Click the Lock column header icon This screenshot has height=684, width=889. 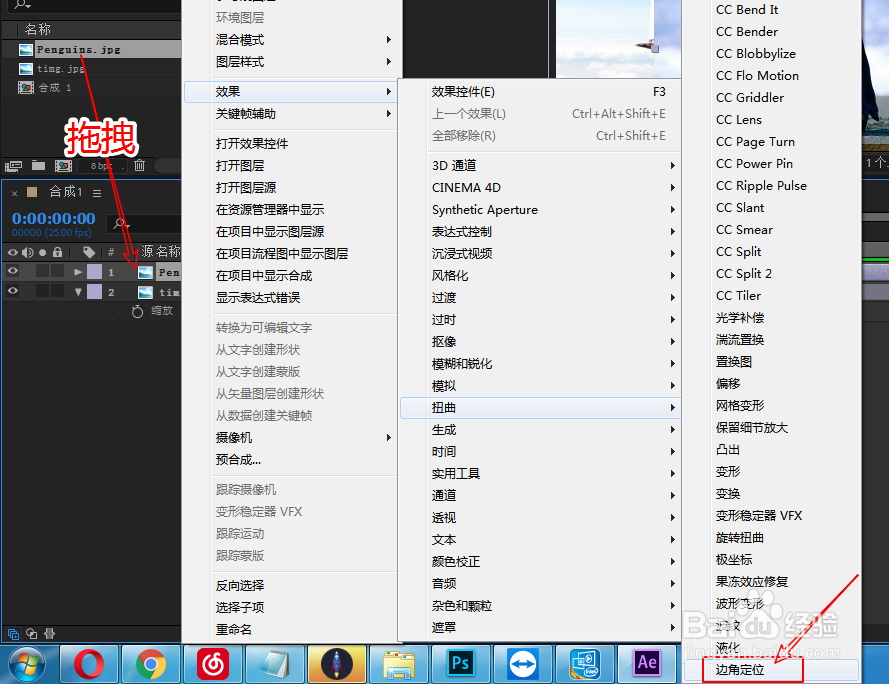(x=57, y=252)
